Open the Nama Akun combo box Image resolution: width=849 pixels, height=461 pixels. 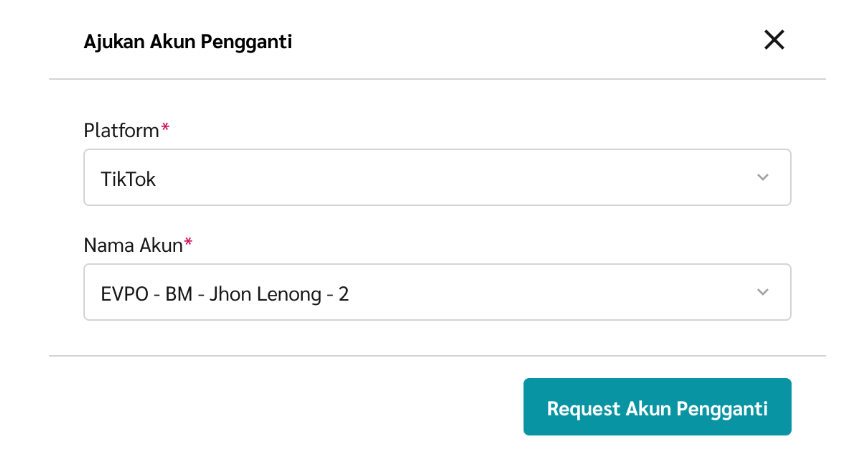coord(437,293)
